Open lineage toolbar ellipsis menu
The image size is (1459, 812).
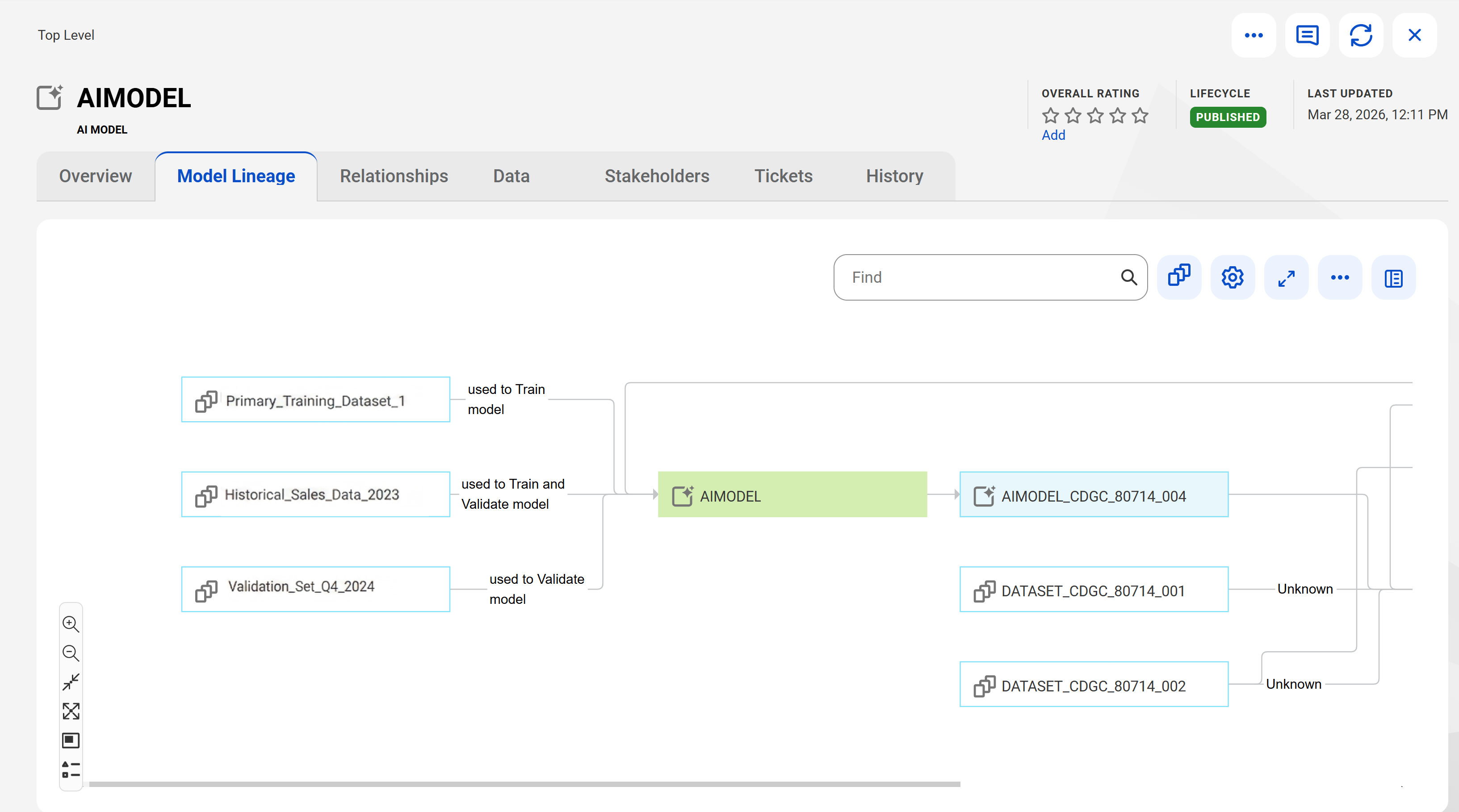[1339, 277]
